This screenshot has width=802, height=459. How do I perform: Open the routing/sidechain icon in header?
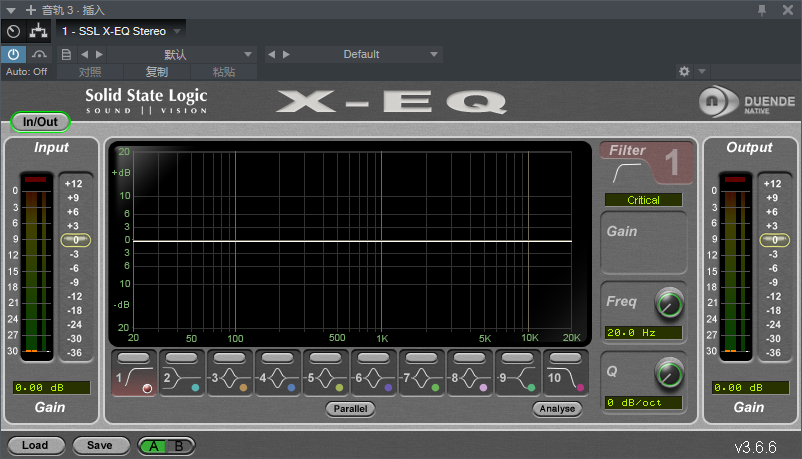pos(38,31)
